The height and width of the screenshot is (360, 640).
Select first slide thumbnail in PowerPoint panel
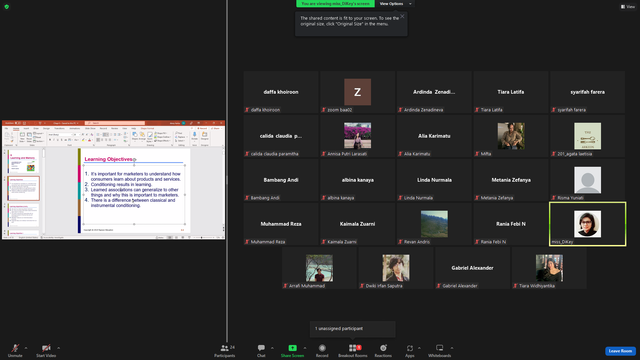(x=23, y=161)
